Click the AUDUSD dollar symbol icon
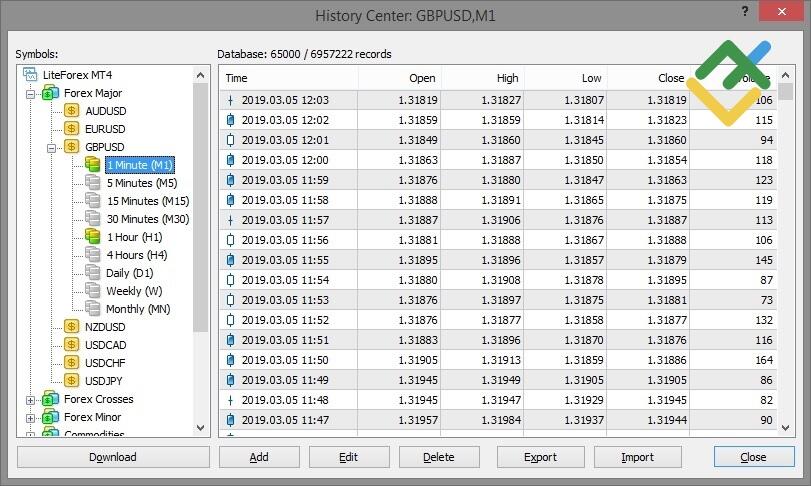The width and height of the screenshot is (811, 486). 71,111
